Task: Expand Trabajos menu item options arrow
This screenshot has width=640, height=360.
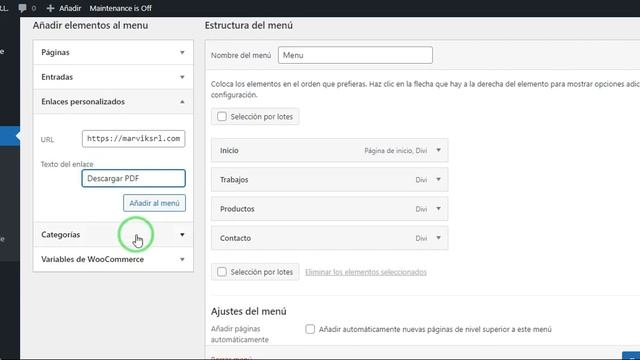Action: click(438, 180)
